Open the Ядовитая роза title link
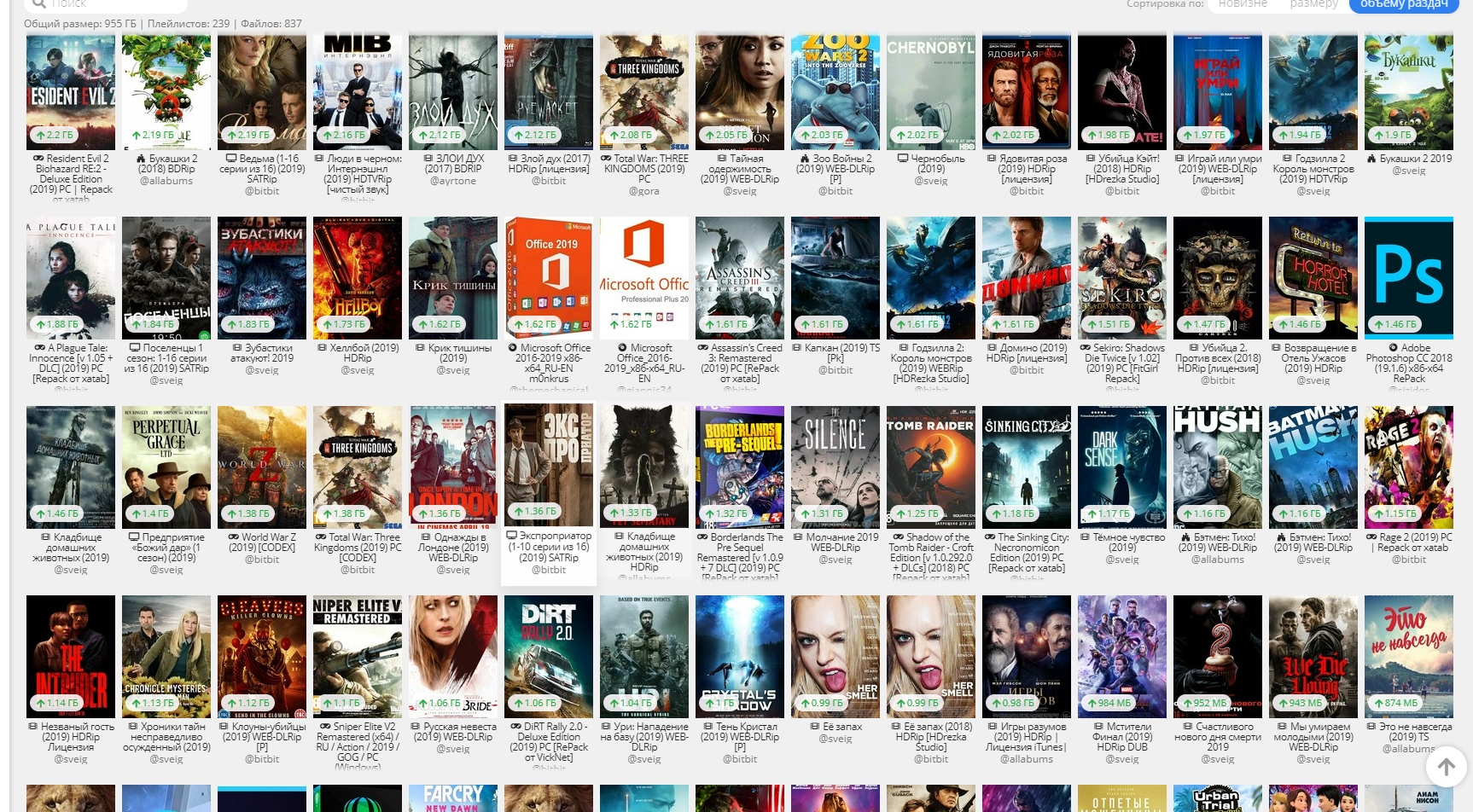 click(x=1027, y=169)
